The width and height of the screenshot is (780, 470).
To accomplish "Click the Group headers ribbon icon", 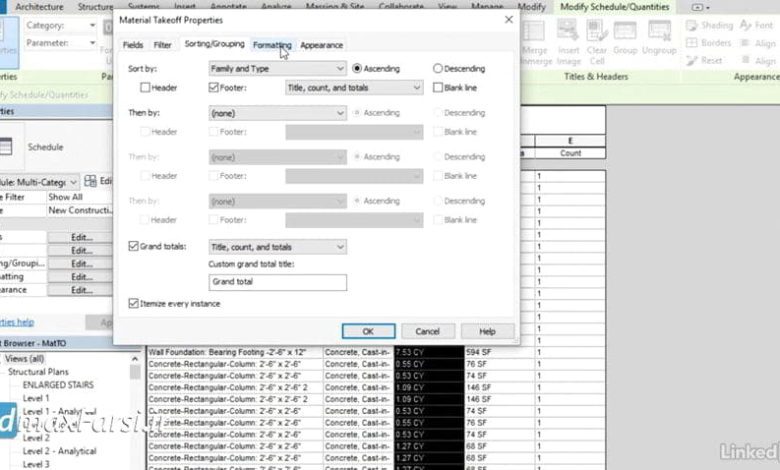I will [x=625, y=31].
